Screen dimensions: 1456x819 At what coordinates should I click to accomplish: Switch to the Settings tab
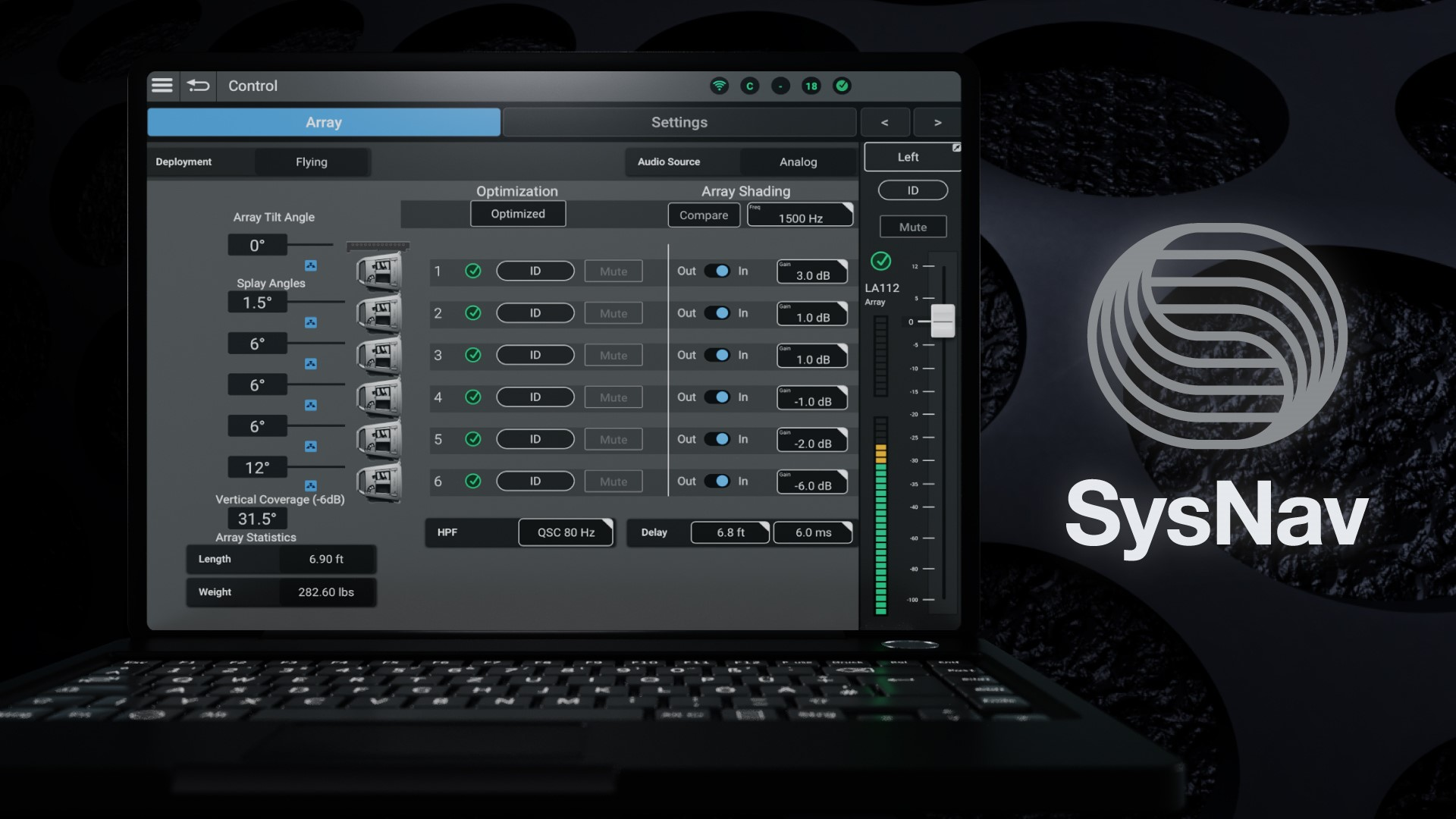(x=679, y=122)
